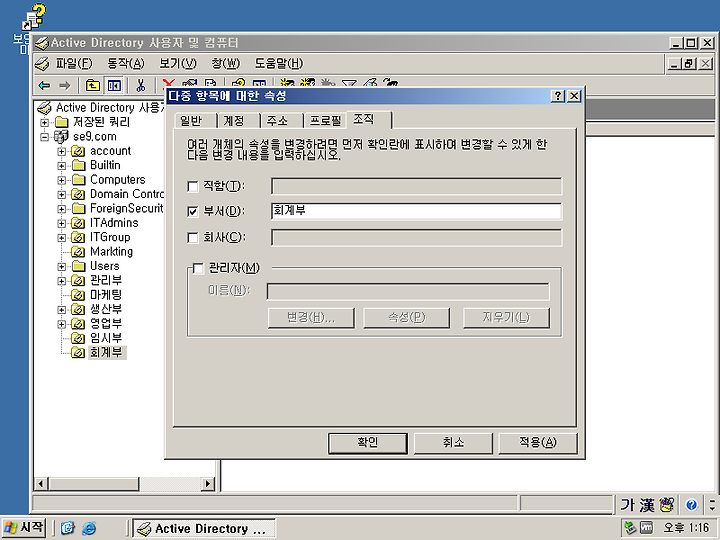Screen dimensions: 720x540
Task: Check the 직함(T) checkbox
Action: pos(192,186)
